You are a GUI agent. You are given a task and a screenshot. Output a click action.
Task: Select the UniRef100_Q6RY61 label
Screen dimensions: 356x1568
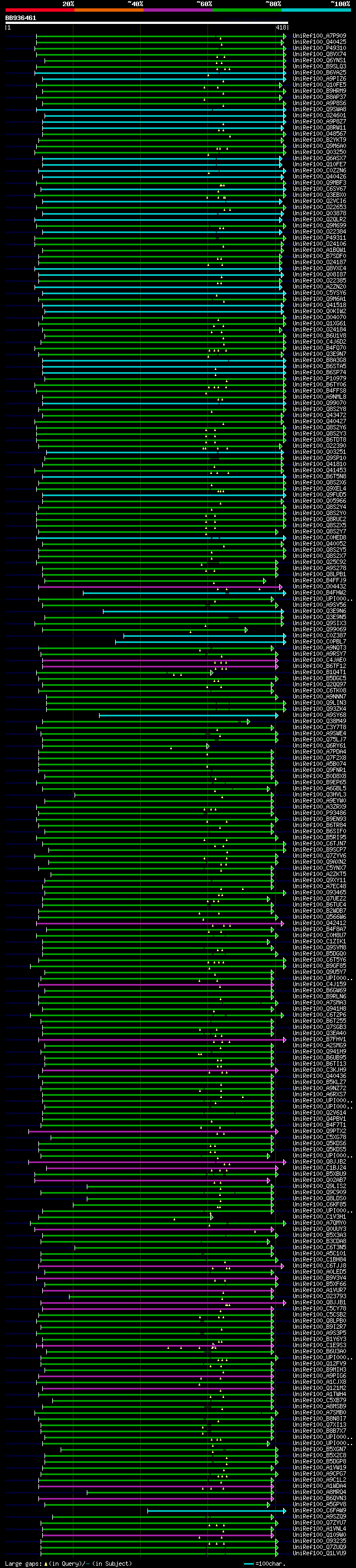[x=319, y=746]
